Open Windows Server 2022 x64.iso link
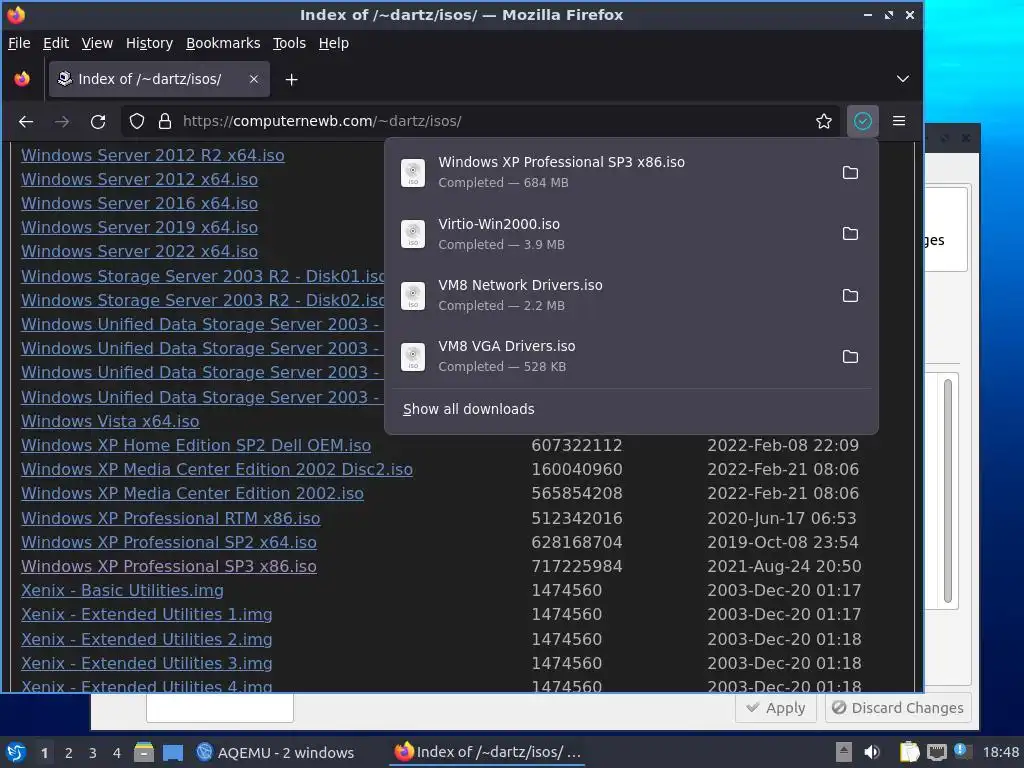This screenshot has height=768, width=1024. (x=140, y=251)
